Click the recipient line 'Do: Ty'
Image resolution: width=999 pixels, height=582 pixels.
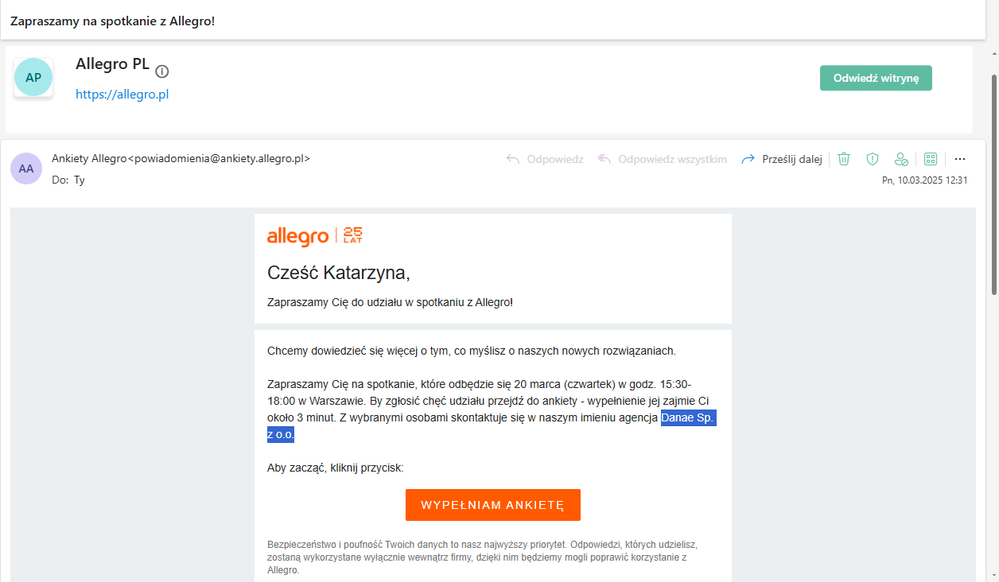pos(68,180)
